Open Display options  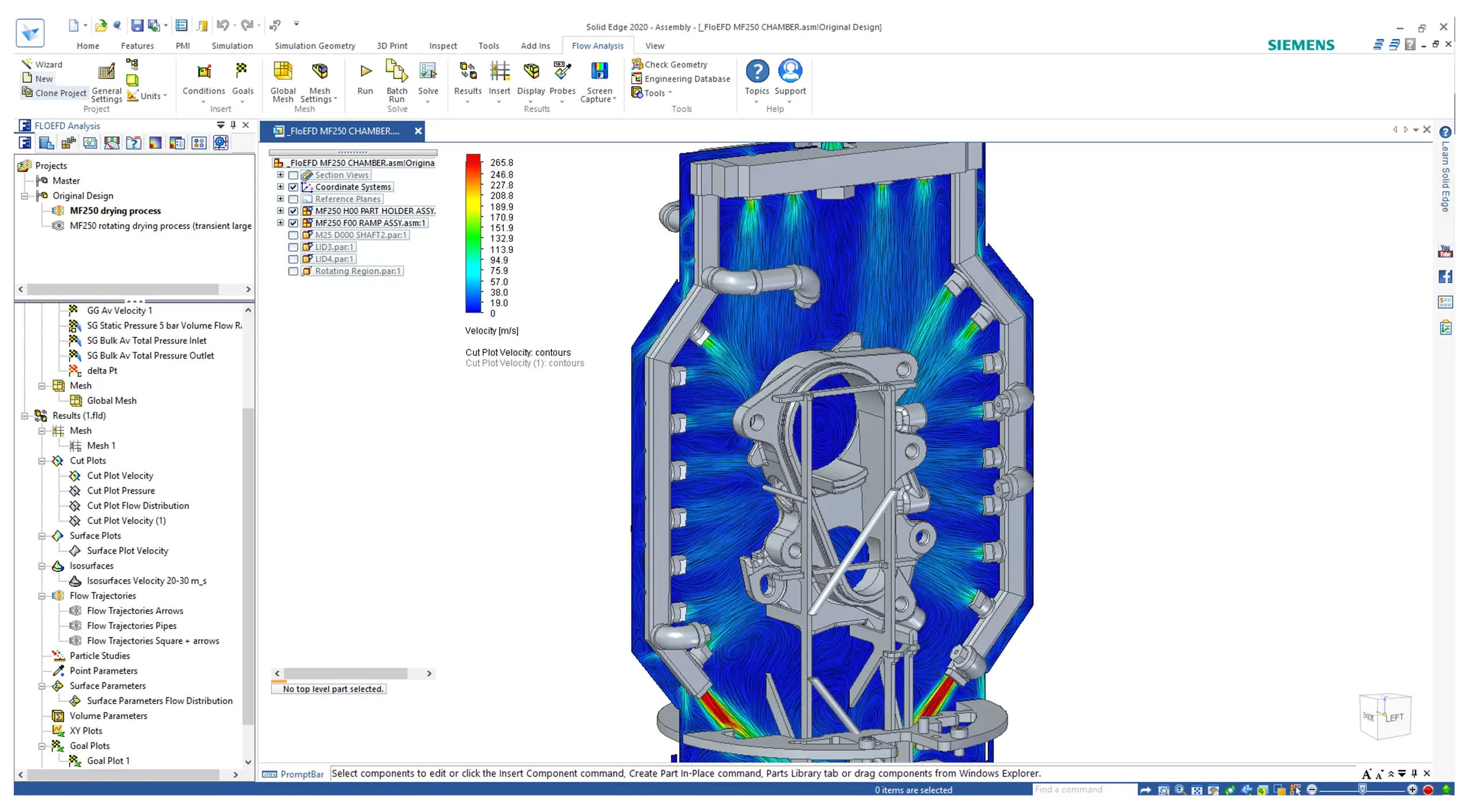coord(531,81)
